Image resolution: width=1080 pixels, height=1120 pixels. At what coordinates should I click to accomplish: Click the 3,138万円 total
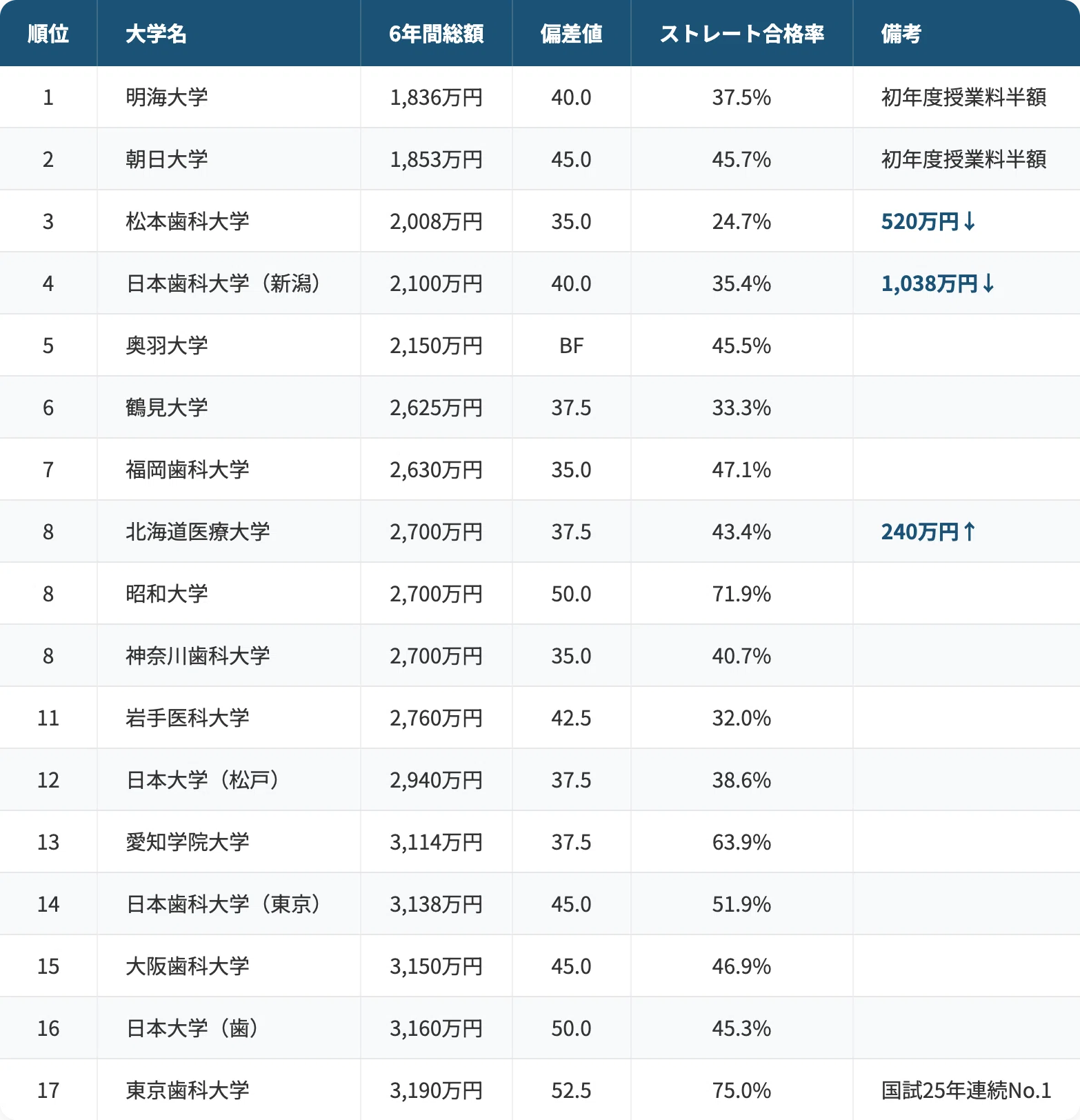437,904
